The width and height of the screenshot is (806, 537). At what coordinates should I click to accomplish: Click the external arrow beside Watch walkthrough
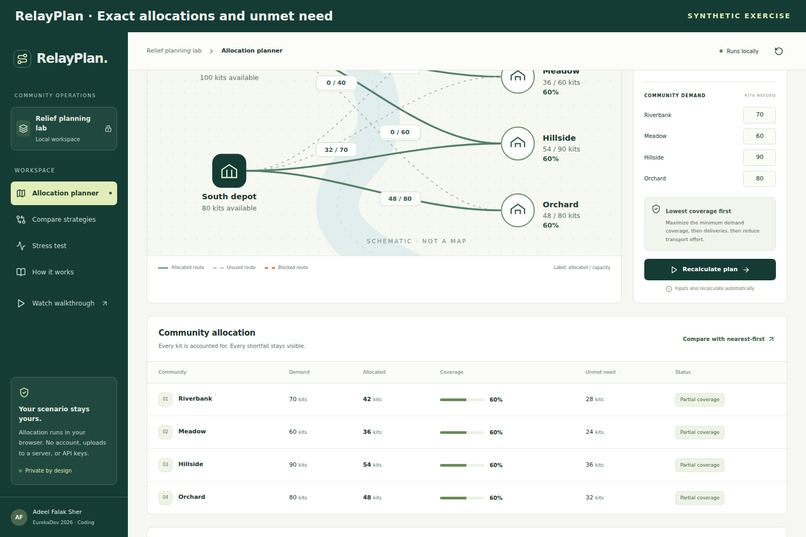point(105,303)
